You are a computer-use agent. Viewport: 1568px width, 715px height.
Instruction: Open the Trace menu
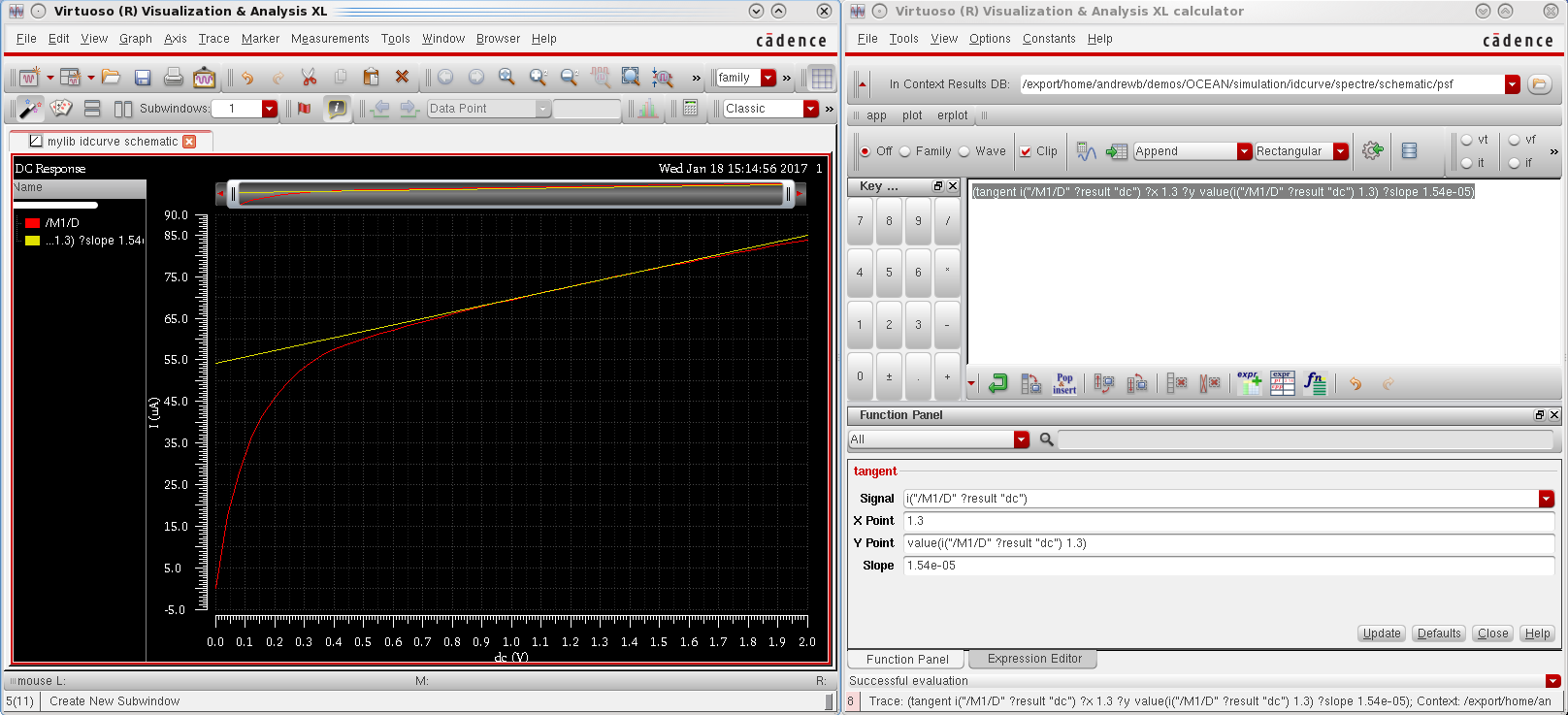coord(213,39)
